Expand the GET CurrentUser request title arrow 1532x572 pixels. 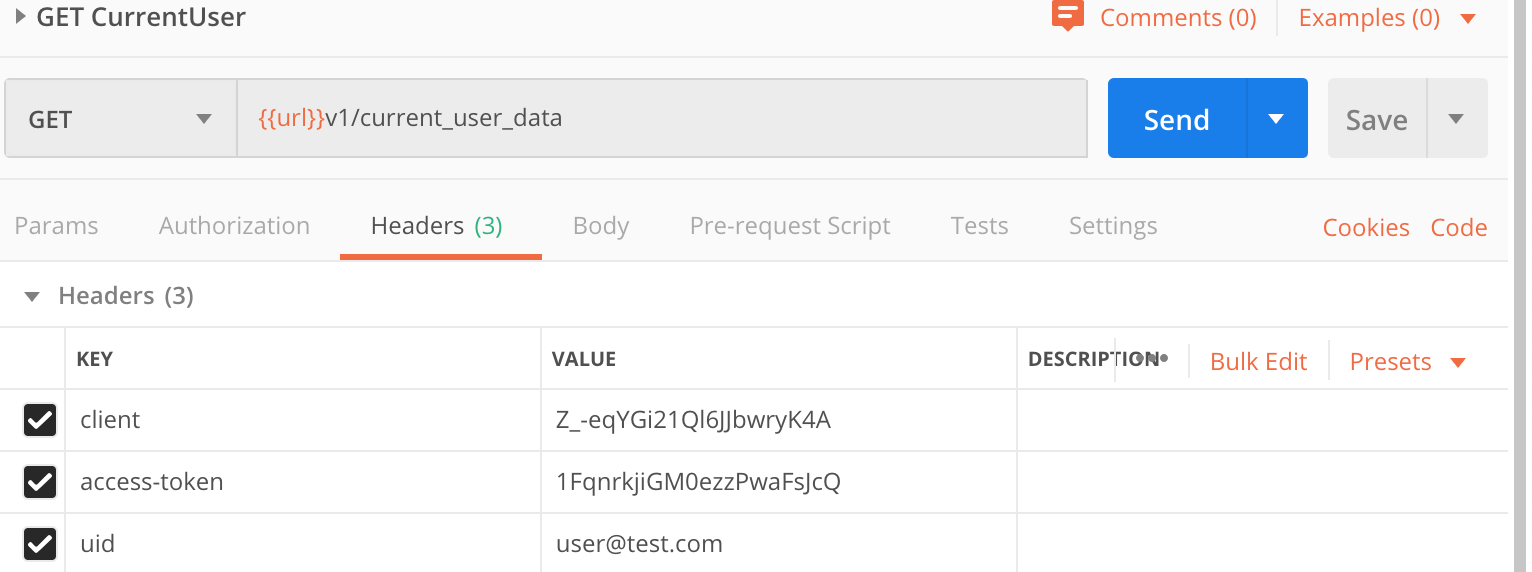click(20, 16)
